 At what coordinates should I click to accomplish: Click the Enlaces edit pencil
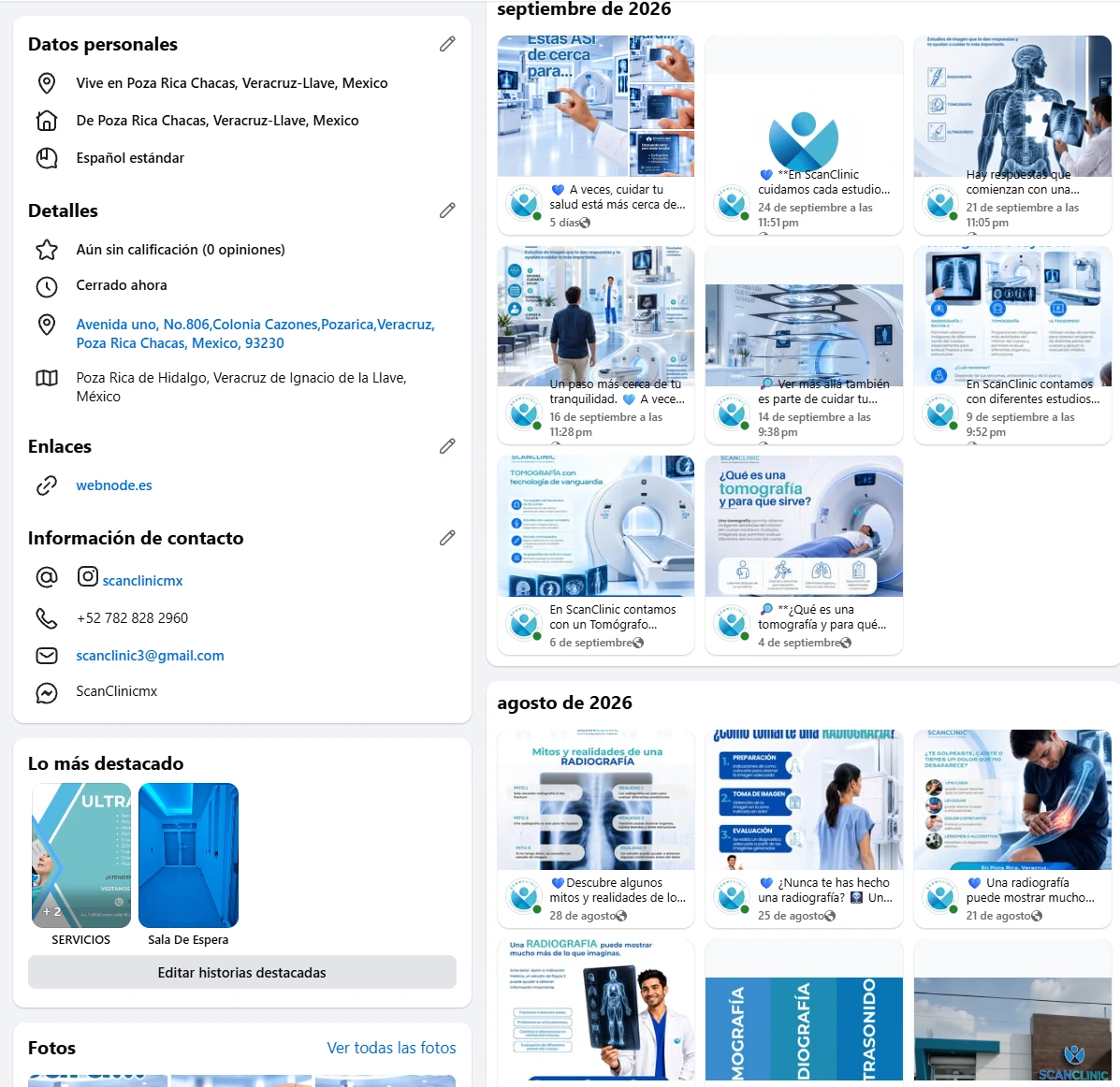pos(447,446)
